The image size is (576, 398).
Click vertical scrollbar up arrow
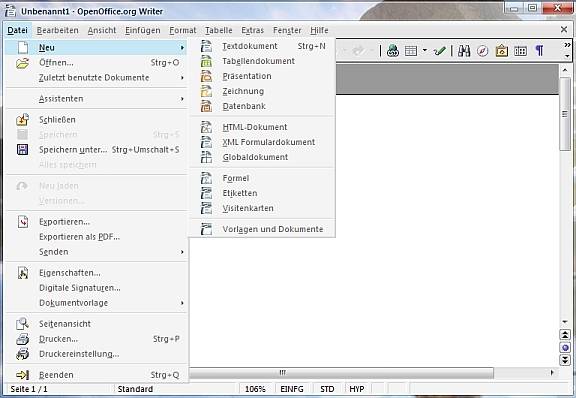pos(565,69)
